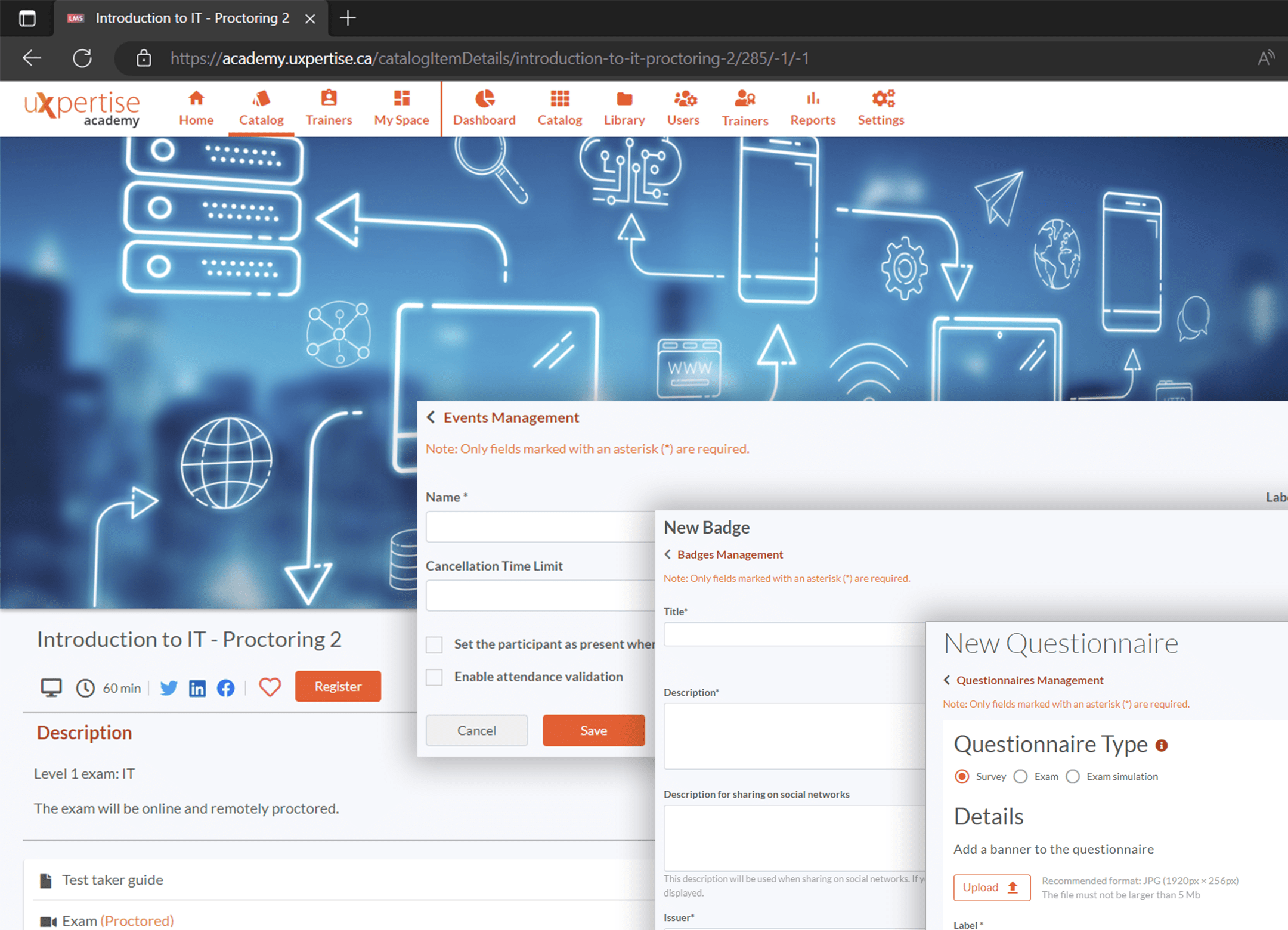
Task: Click 'Level 1 exam: IT' text
Action: tap(84, 774)
